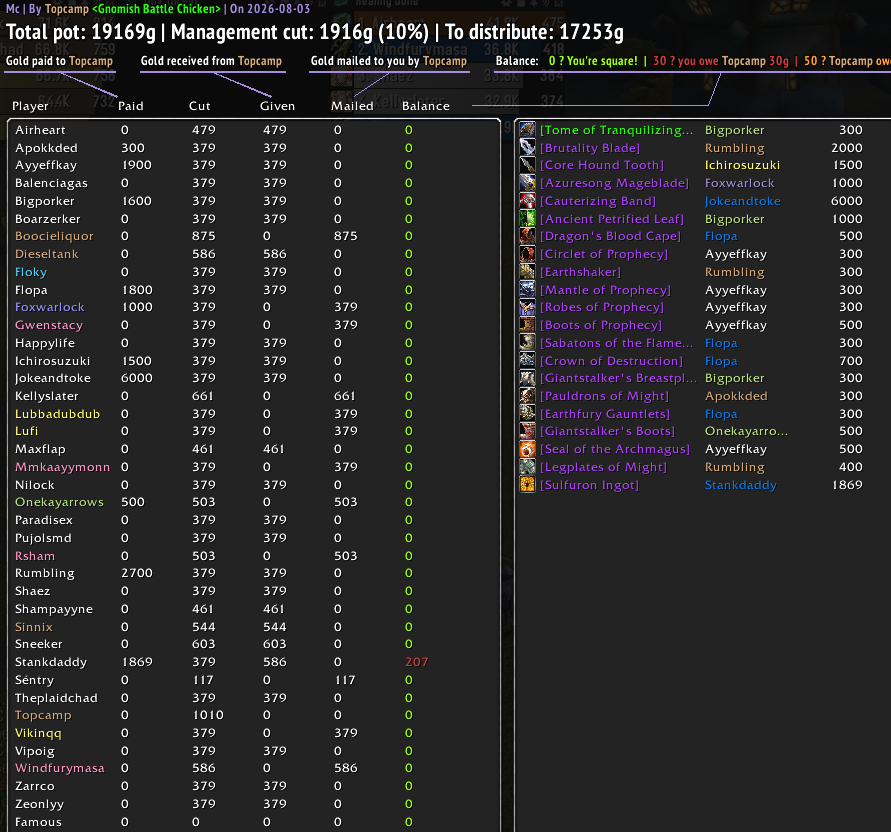Select the Famous player name
Viewport: 891px width, 832px height.
click(x=38, y=822)
